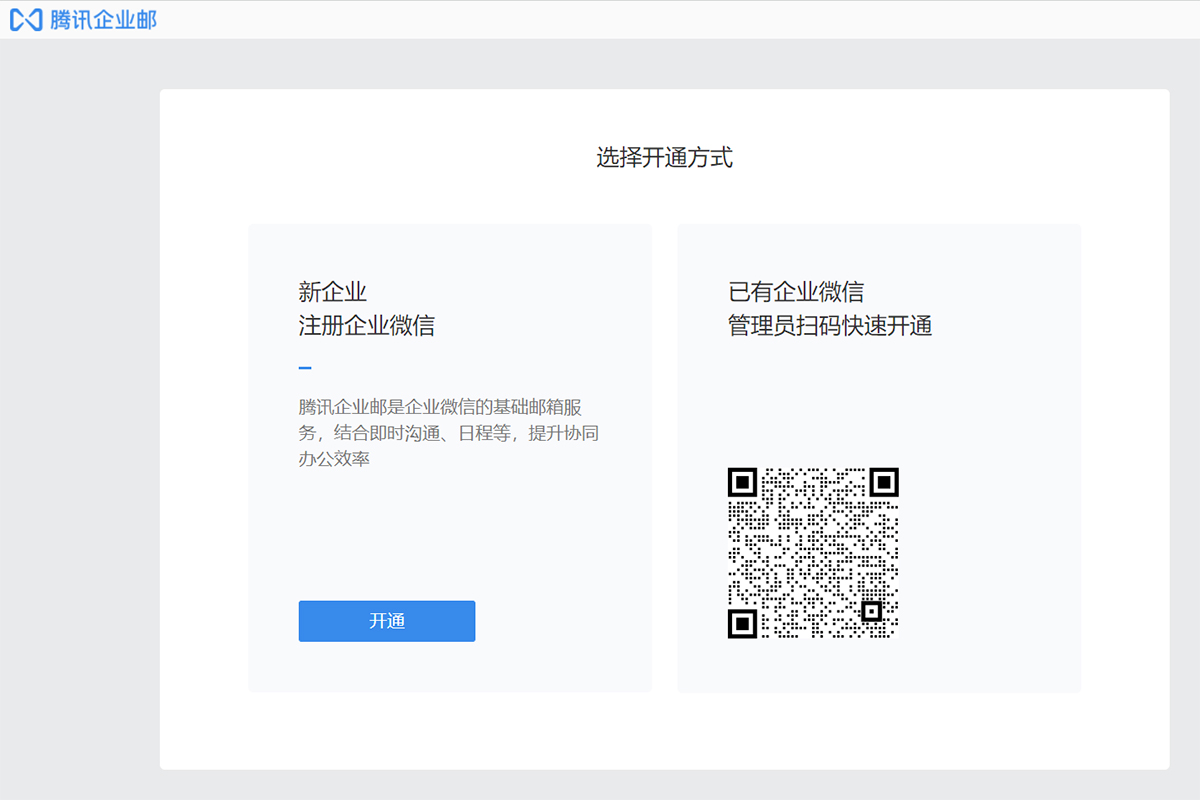Click the 新企业 title text
Viewport: 1200px width, 800px height.
coord(333,292)
